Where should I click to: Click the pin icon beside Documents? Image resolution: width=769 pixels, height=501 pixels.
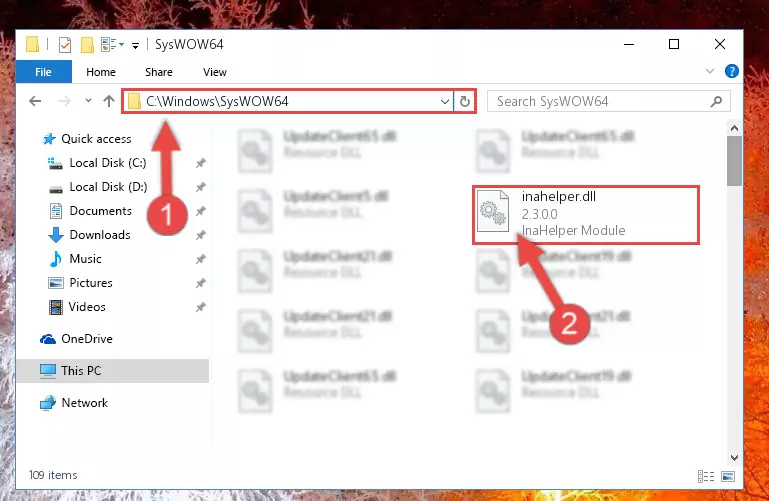click(x=201, y=211)
